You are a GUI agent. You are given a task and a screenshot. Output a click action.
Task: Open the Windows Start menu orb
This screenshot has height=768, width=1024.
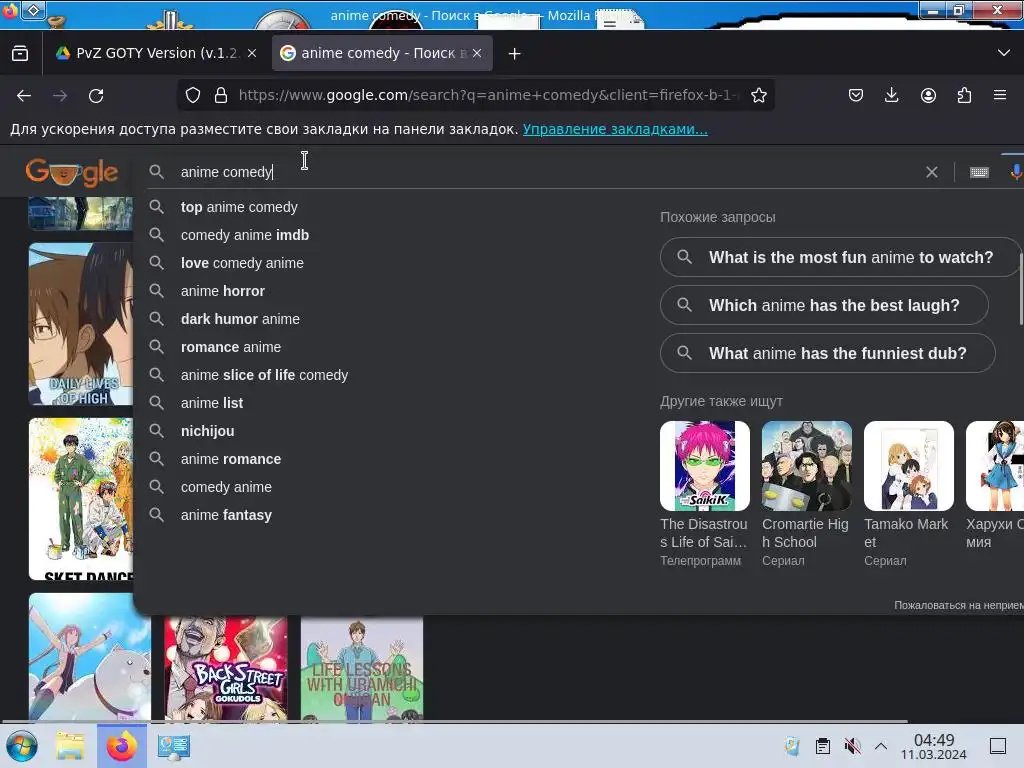pos(22,746)
